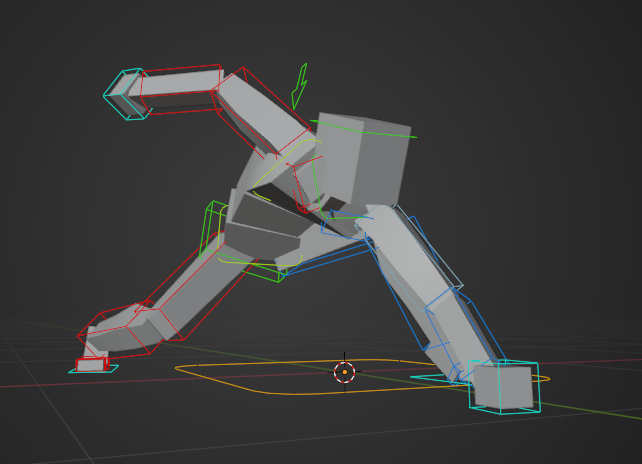
Task: Click the 3D cursor at the scene origin
Action: [x=345, y=372]
